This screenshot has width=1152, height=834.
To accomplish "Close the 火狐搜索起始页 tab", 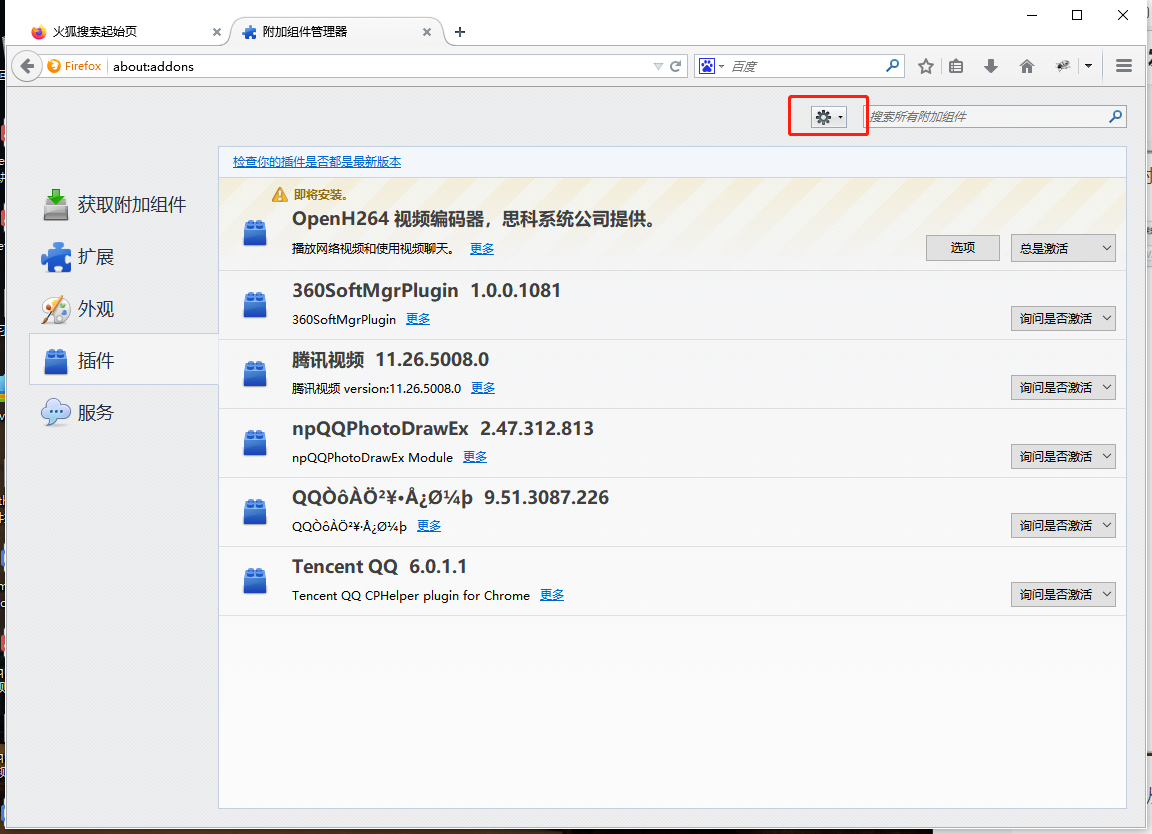I will pos(217,32).
